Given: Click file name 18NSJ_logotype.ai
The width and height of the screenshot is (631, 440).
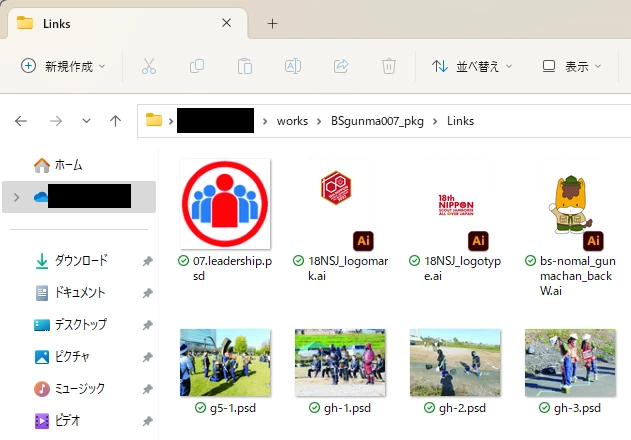Looking at the screenshot, I should pos(462,269).
